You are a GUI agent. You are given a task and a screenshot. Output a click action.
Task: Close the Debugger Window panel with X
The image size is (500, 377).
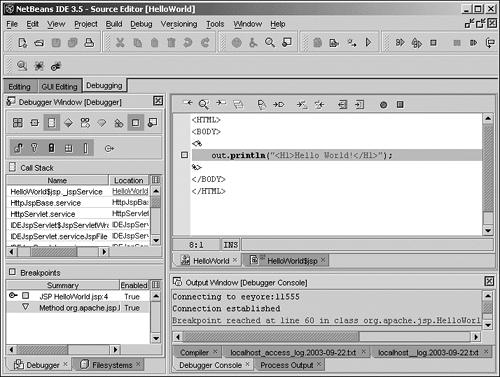pyautogui.click(x=158, y=101)
